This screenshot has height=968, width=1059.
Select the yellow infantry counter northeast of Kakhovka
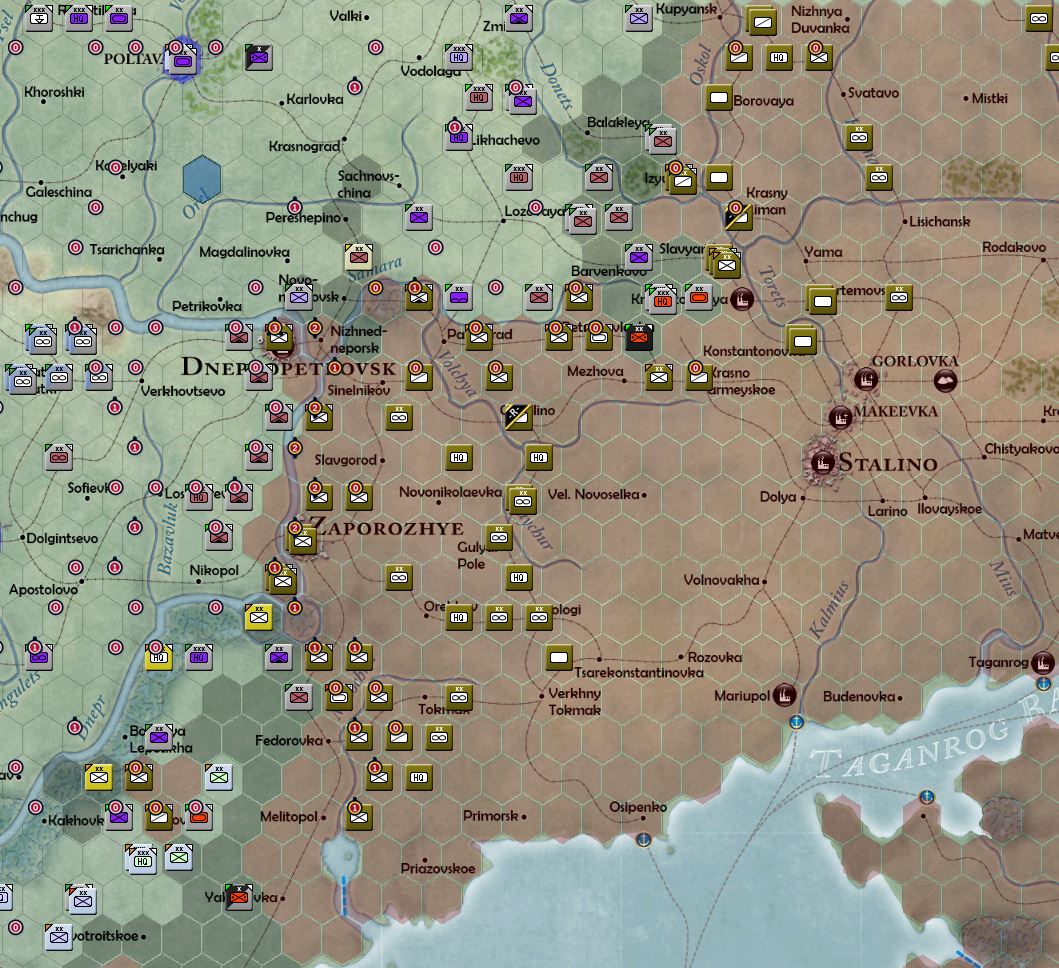point(99,777)
